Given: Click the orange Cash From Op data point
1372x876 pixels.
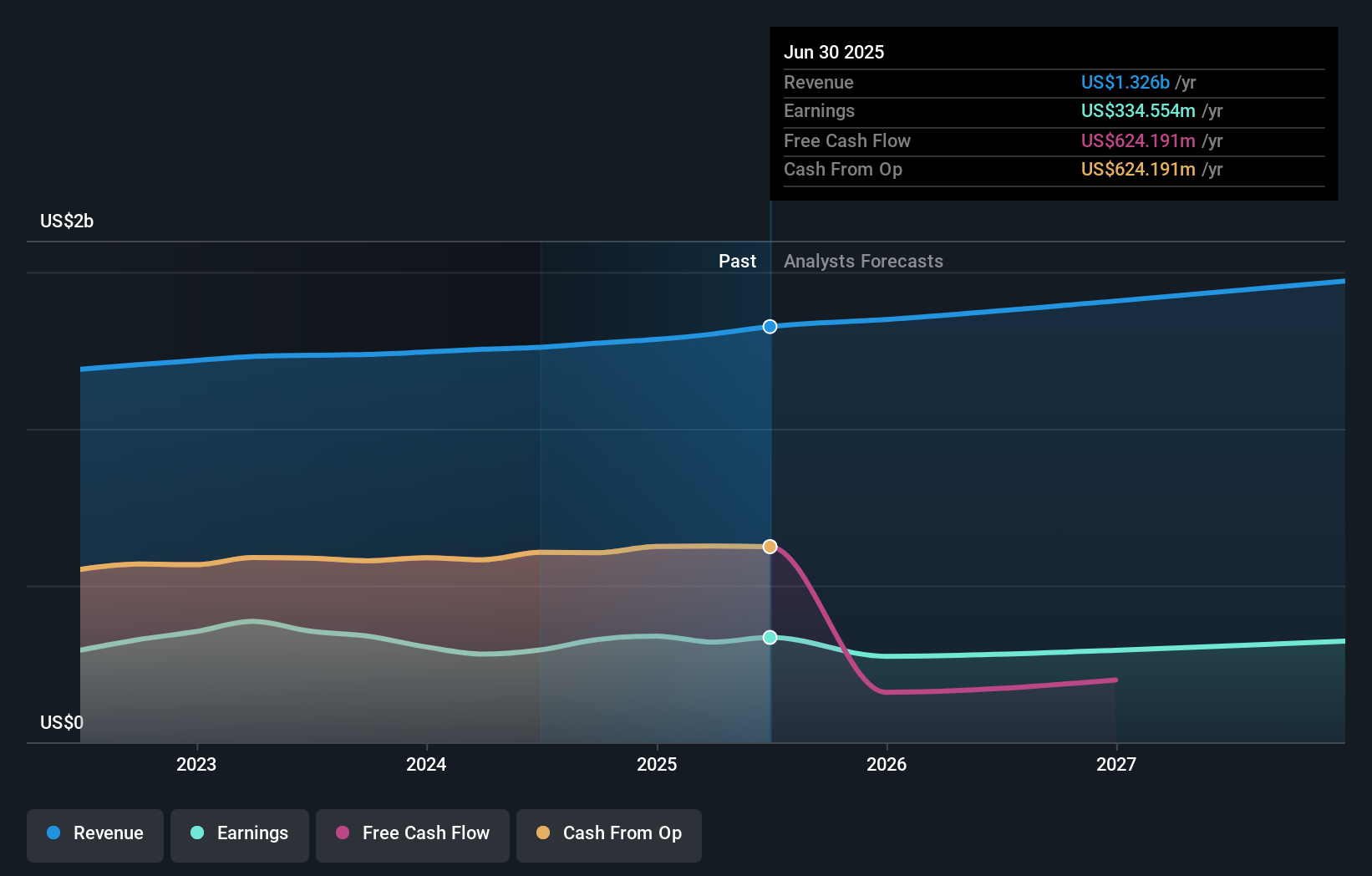Looking at the screenshot, I should tap(770, 547).
